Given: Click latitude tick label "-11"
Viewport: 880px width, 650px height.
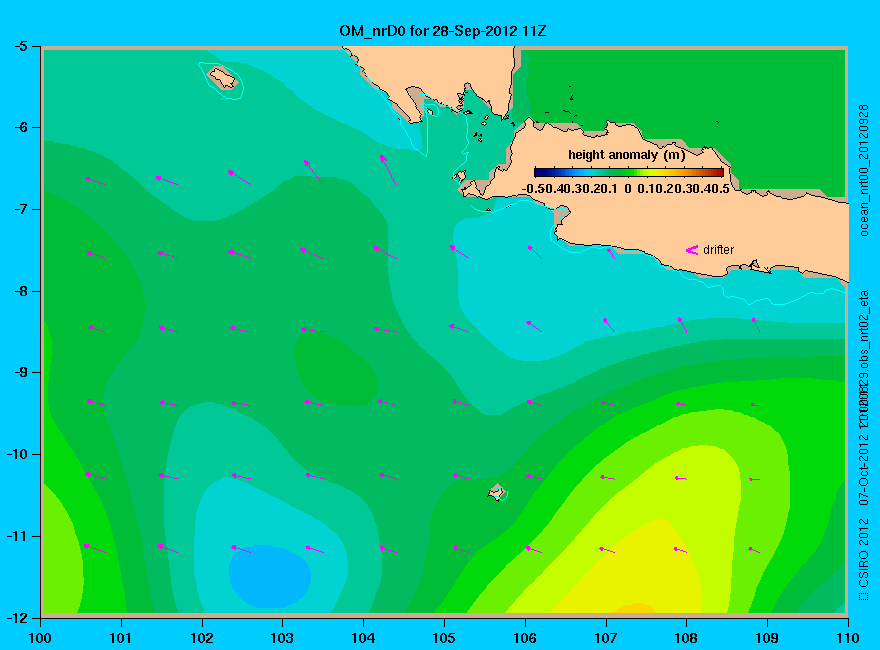Looking at the screenshot, I should pos(17,536).
